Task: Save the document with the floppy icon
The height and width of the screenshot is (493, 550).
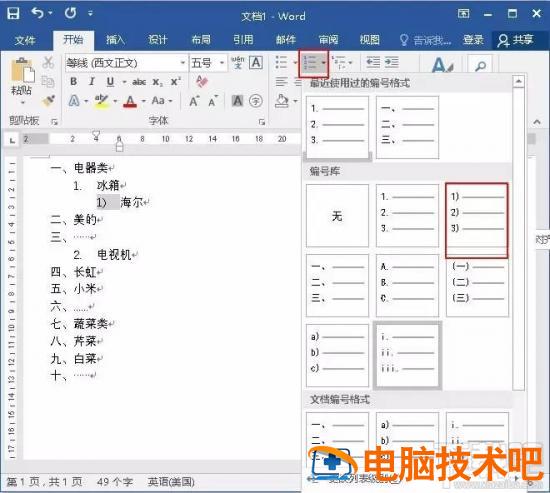Action: (x=13, y=13)
